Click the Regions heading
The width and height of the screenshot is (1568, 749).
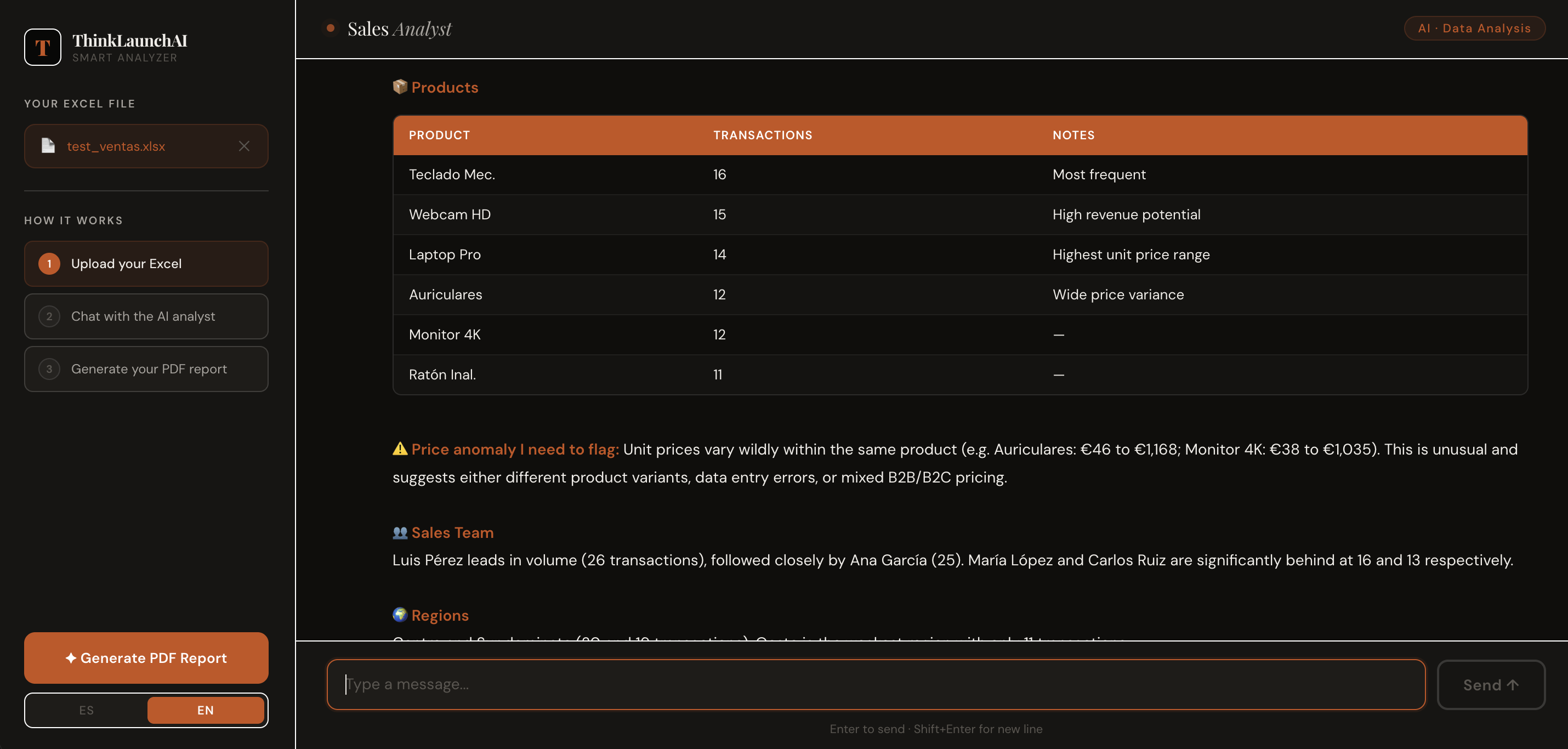click(x=440, y=616)
